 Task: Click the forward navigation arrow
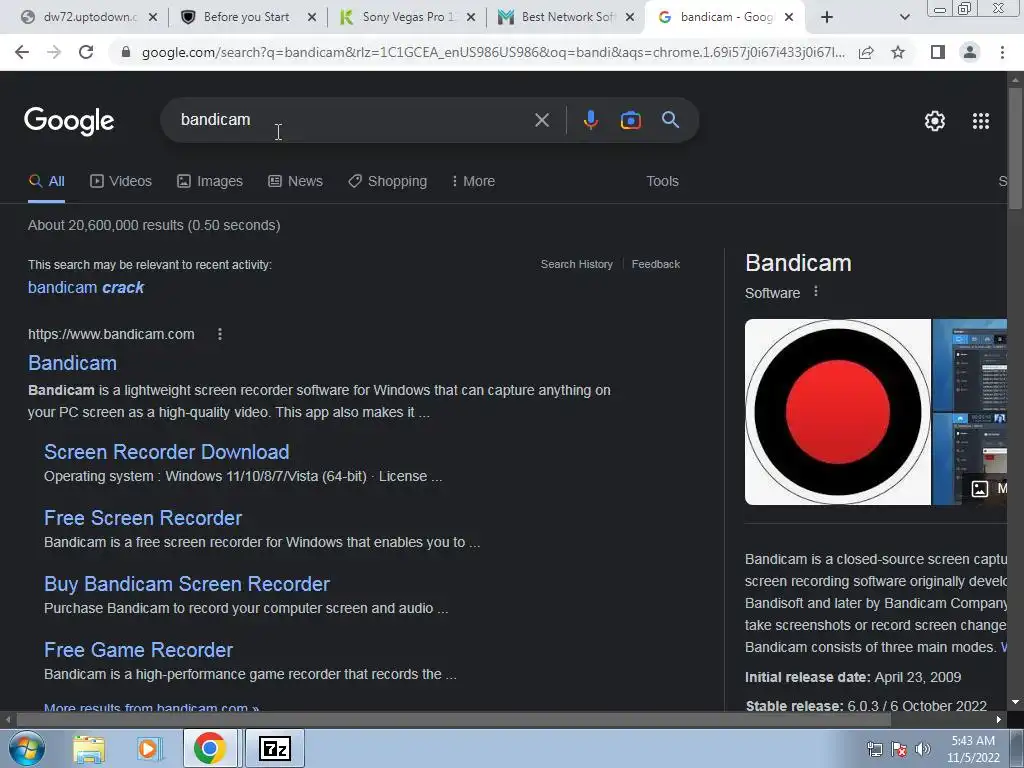(54, 52)
